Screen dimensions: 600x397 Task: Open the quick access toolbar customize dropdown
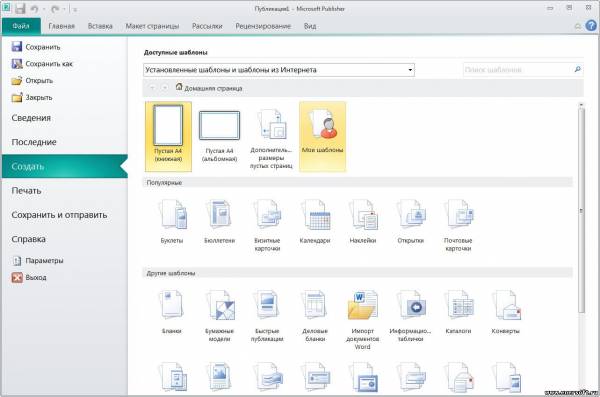75,10
